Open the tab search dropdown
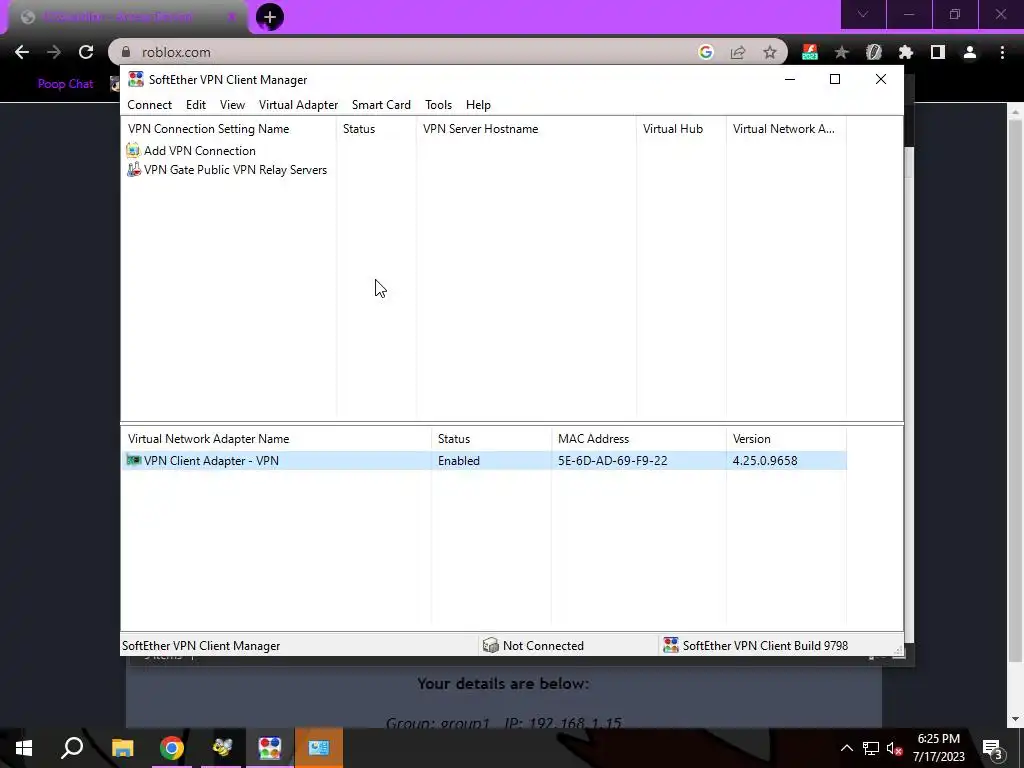 tap(863, 14)
